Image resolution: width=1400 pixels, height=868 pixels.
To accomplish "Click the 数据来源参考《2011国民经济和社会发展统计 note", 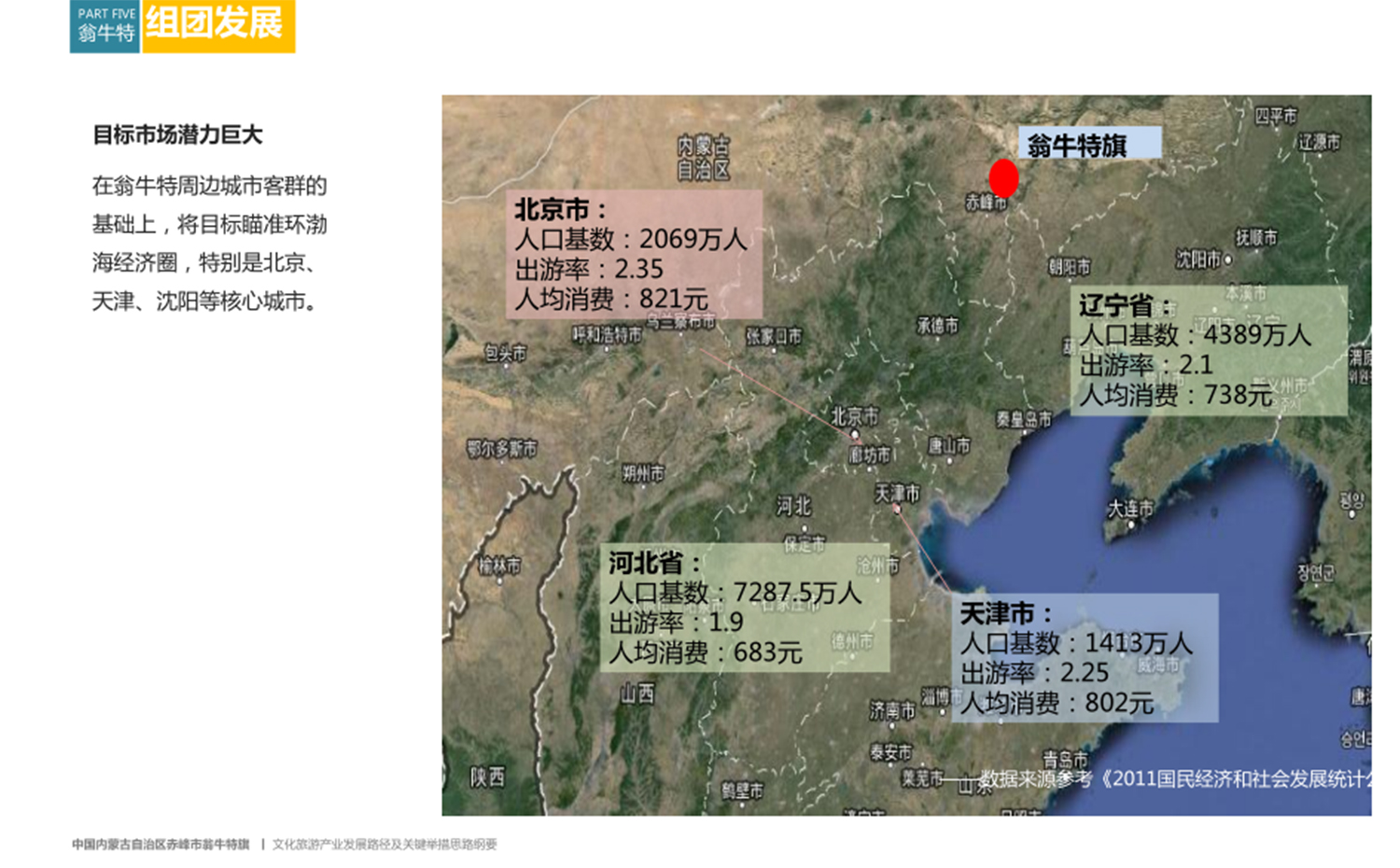I will [x=1174, y=779].
